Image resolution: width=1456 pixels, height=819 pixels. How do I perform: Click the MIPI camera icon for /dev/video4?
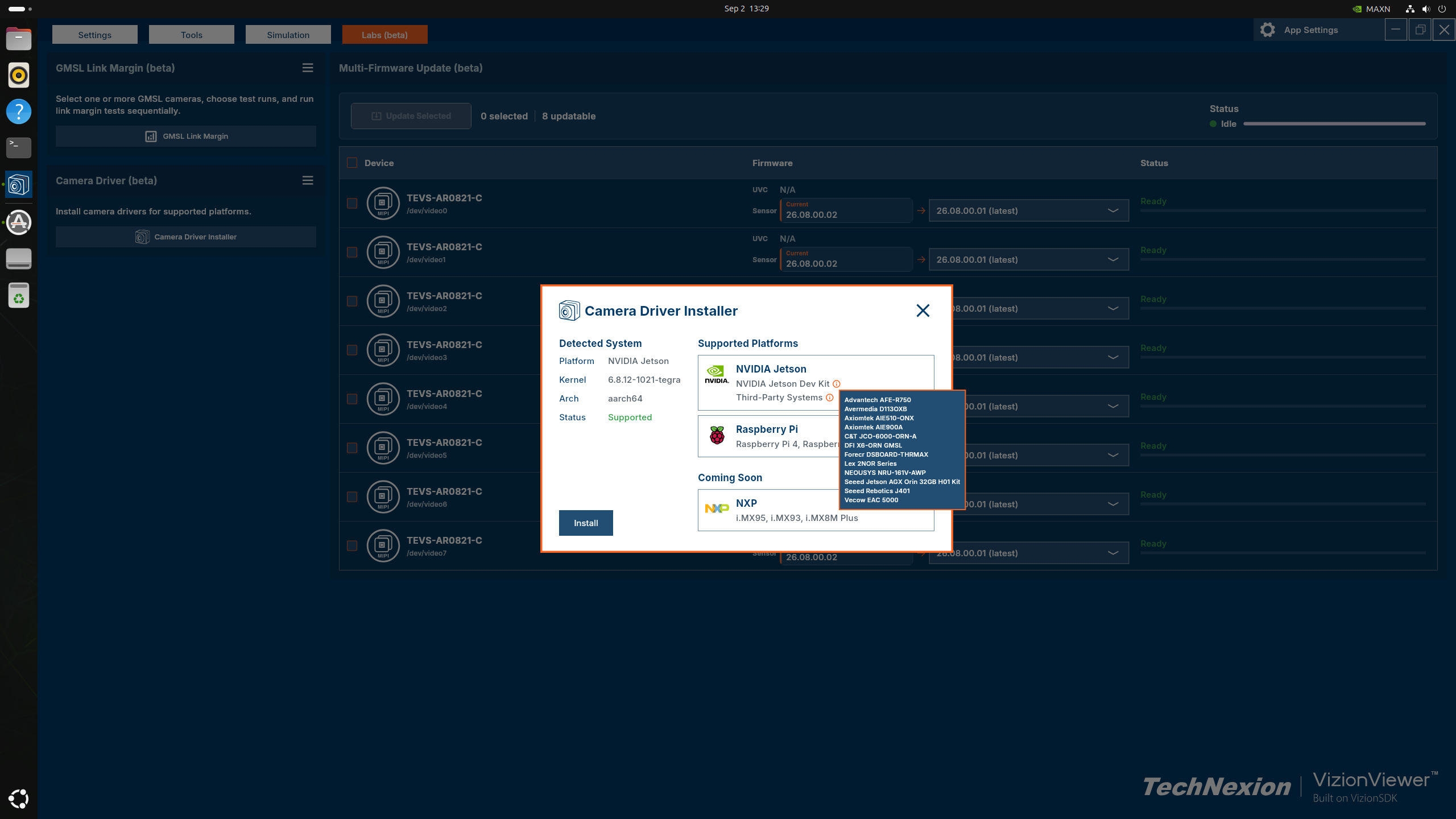[x=383, y=399]
